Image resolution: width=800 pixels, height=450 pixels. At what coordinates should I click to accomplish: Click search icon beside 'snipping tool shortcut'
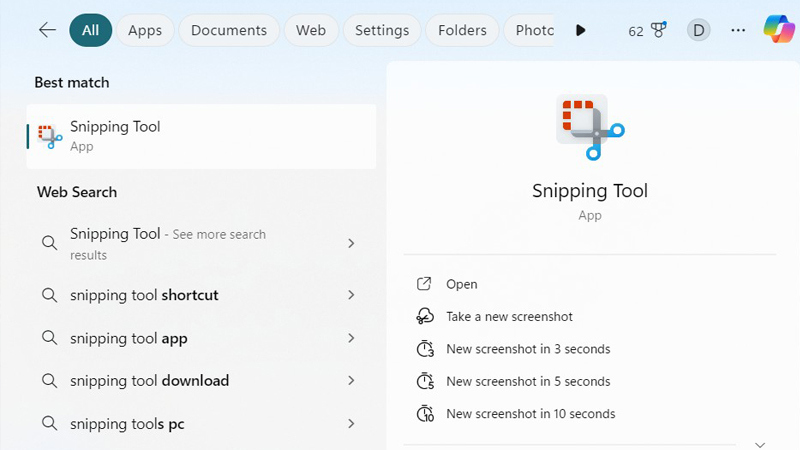click(x=49, y=295)
